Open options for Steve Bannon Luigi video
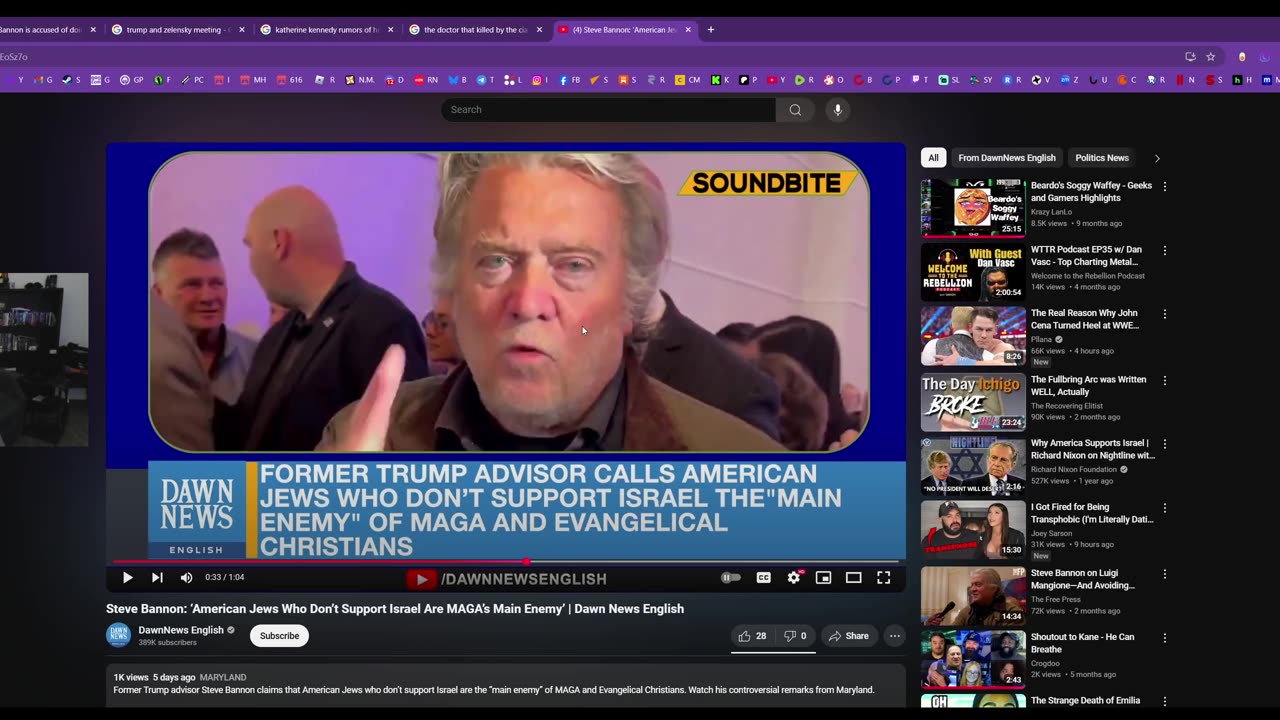 pyautogui.click(x=1164, y=574)
